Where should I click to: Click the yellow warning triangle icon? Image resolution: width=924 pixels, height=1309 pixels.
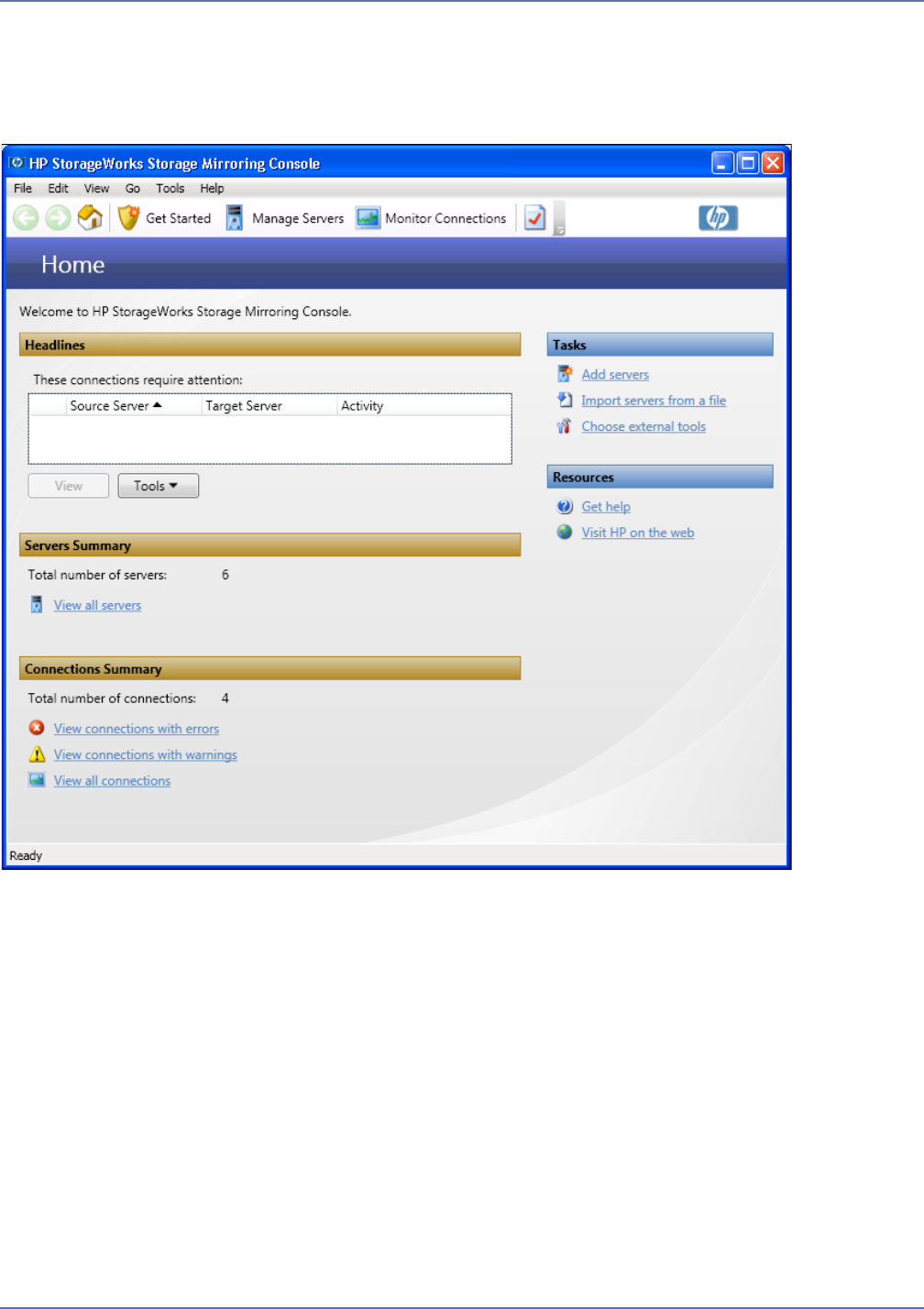pyautogui.click(x=37, y=754)
